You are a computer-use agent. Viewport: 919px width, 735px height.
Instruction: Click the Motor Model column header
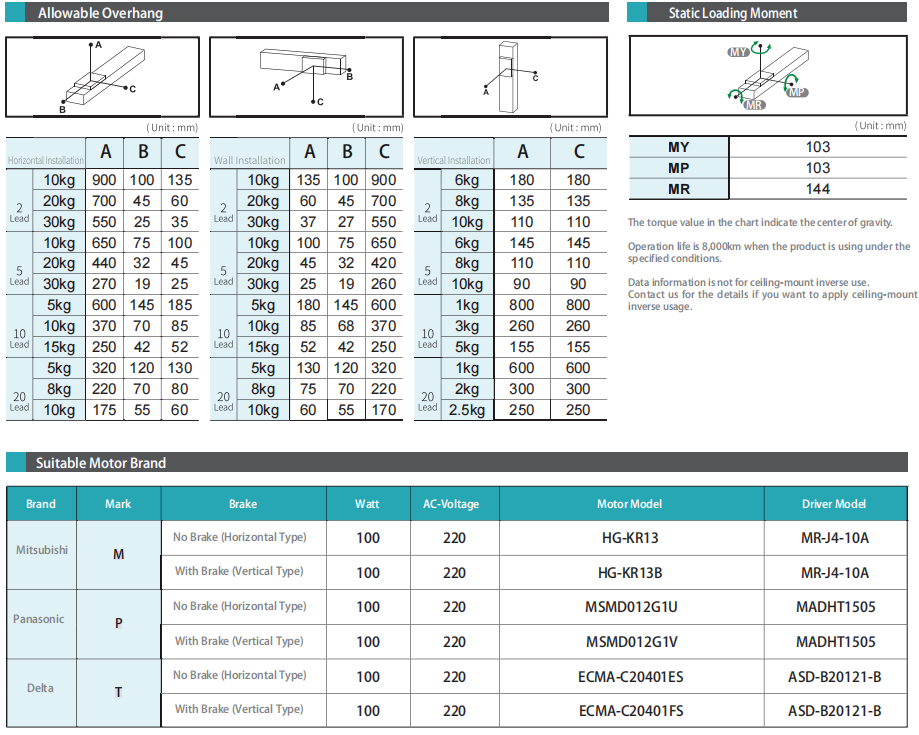[630, 504]
